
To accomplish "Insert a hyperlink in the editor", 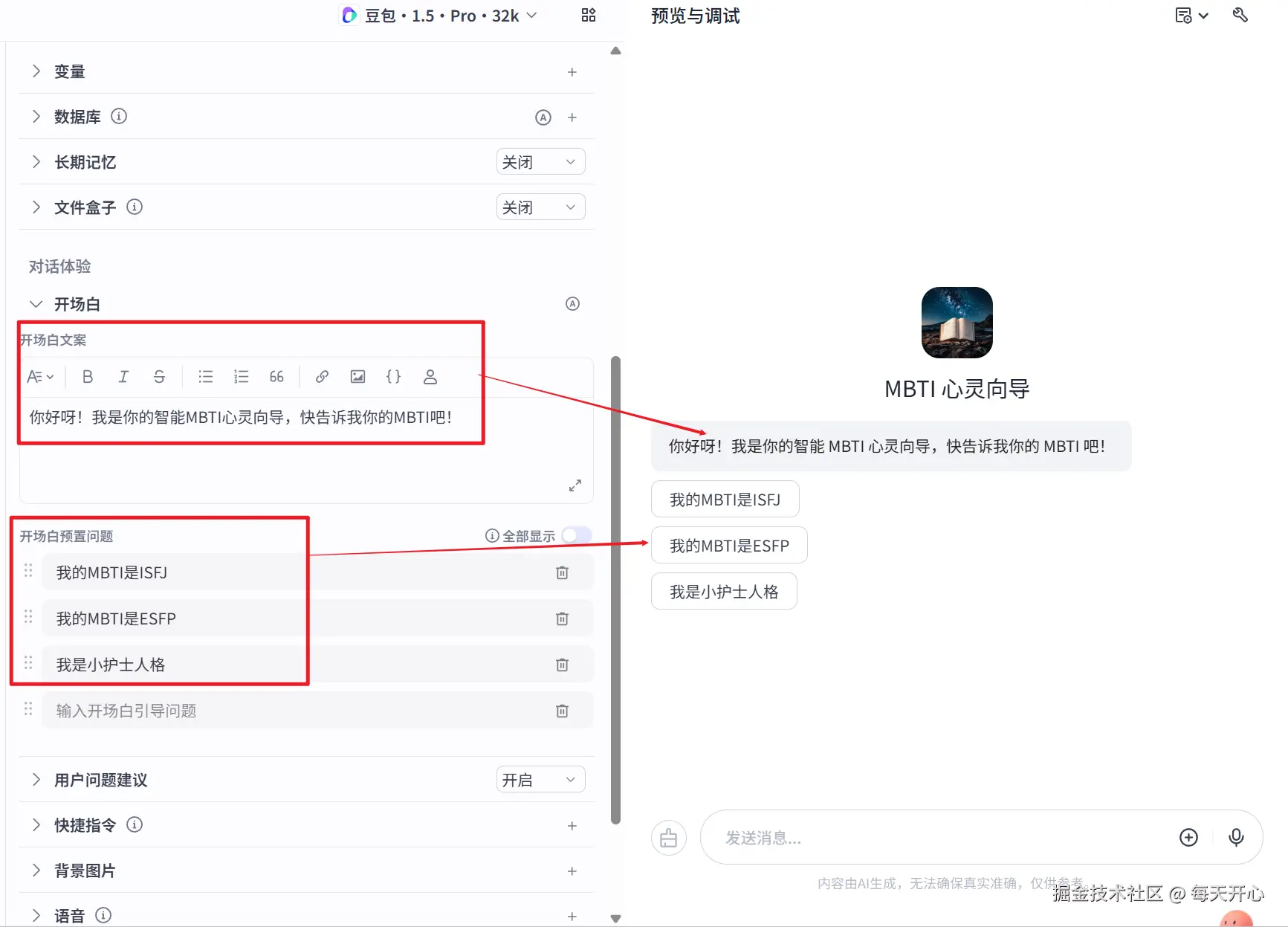I will (x=322, y=377).
